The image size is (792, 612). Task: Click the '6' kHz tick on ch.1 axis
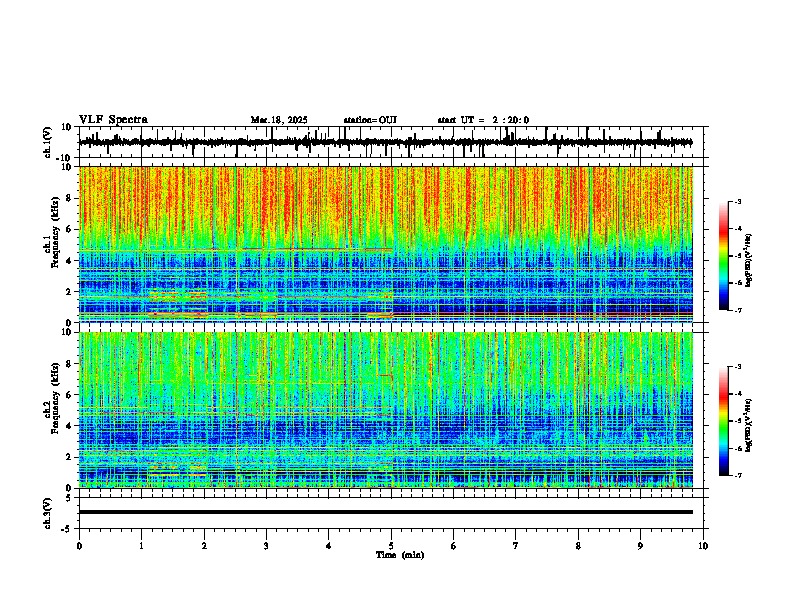(x=71, y=229)
